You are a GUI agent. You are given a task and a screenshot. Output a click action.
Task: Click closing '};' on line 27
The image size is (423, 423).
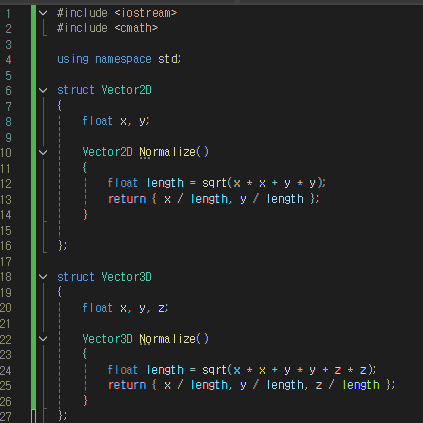click(62, 416)
